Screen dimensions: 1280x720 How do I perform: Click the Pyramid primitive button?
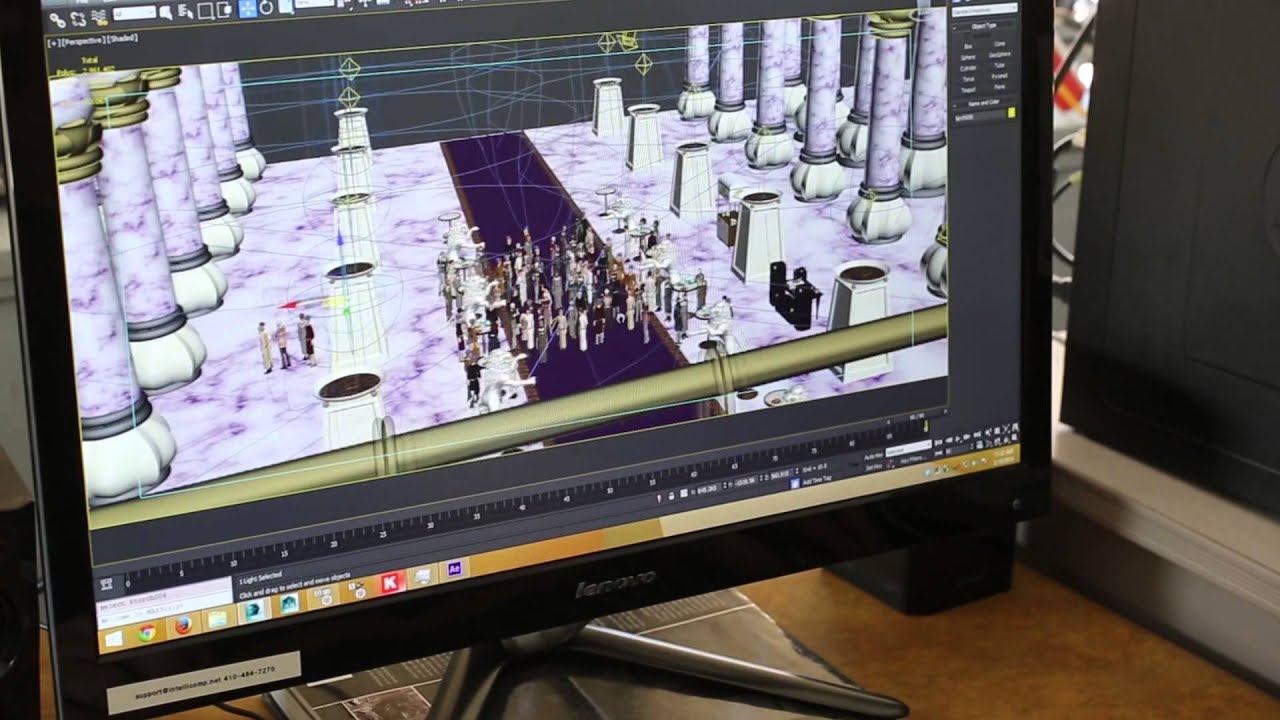(x=1000, y=76)
